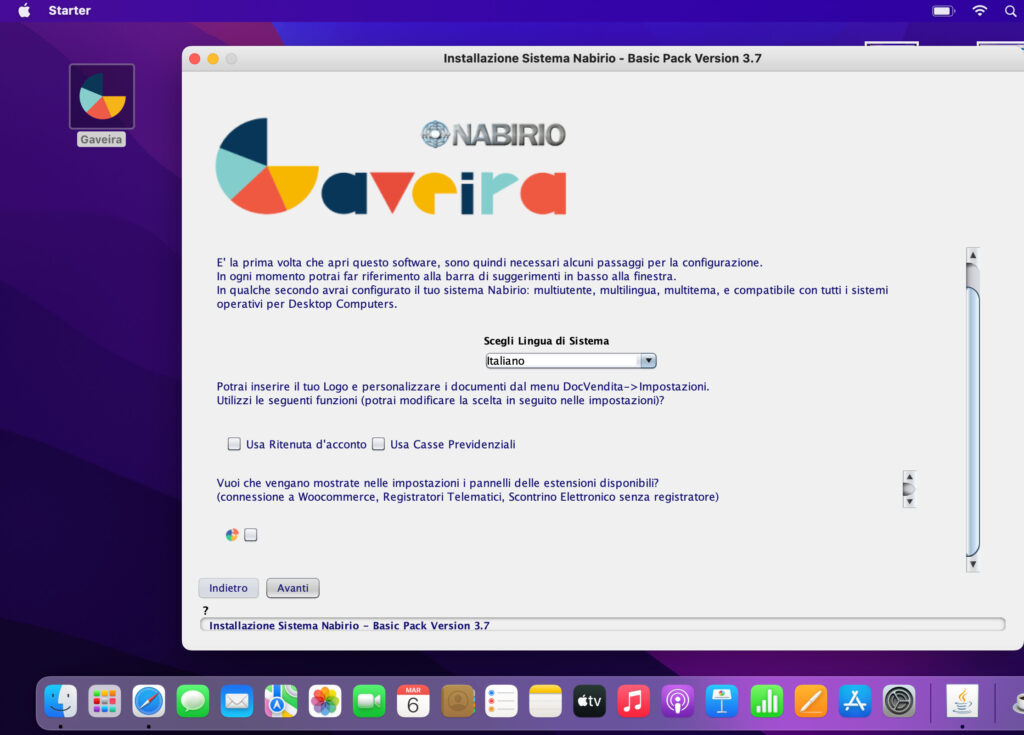This screenshot has height=735, width=1024.
Task: Enable Usa Ritenuta d'acconto checkbox
Action: pyautogui.click(x=234, y=444)
